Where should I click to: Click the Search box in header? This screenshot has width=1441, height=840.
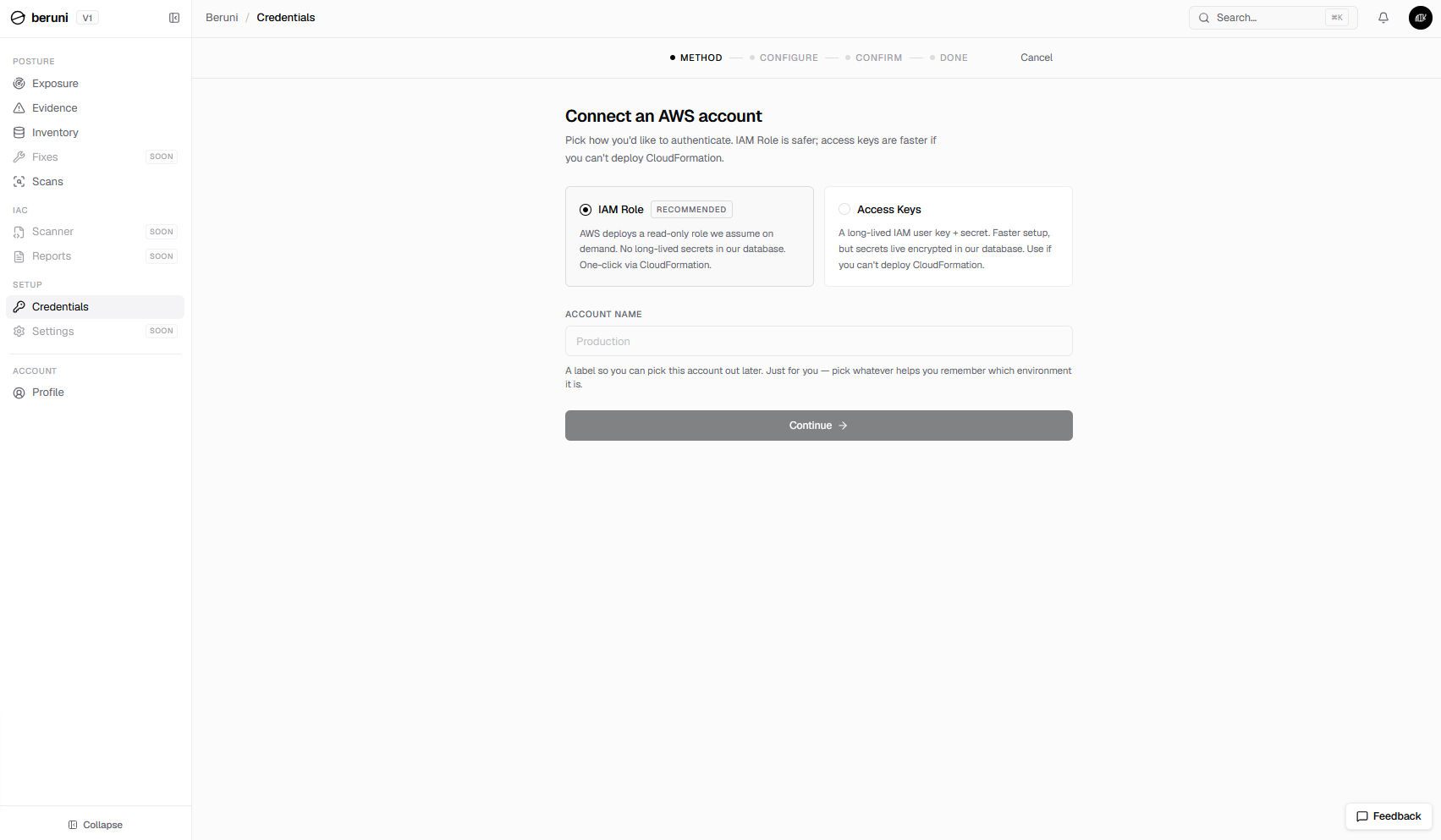pos(1273,18)
